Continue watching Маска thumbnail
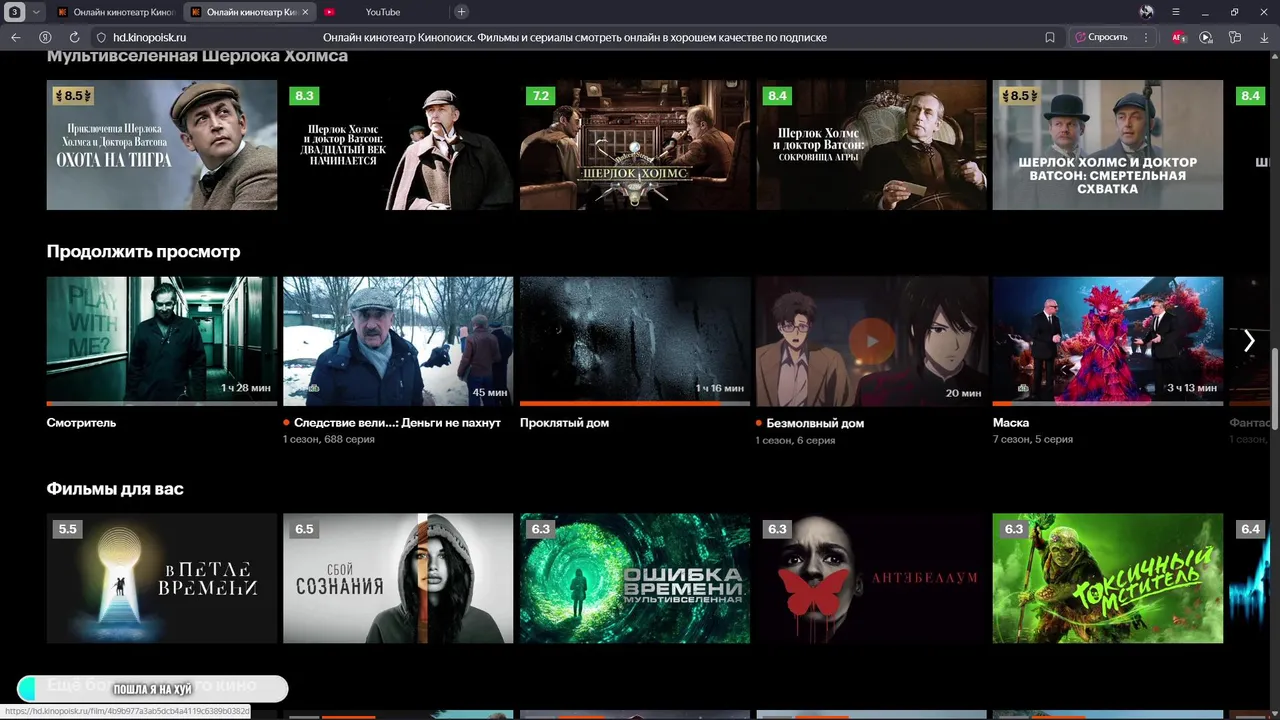The image size is (1280, 720). 1108,340
